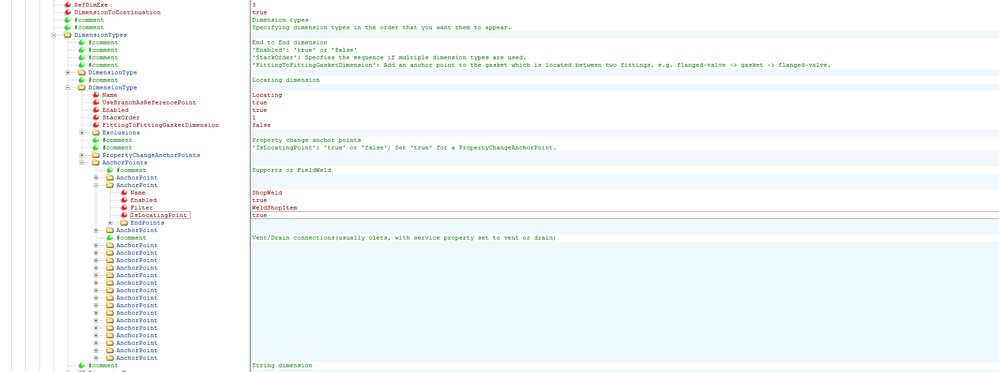Click the red icon beside UseBranchAsReferencePoint

click(x=96, y=103)
